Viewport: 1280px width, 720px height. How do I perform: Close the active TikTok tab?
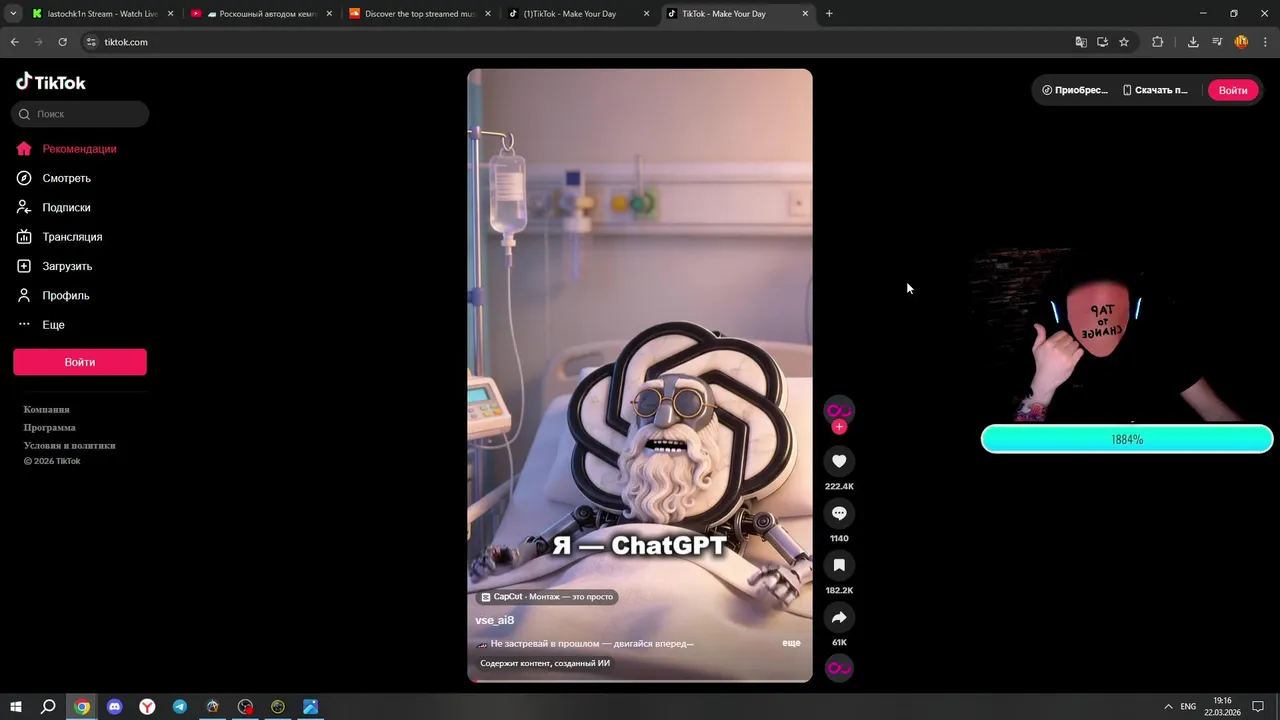click(805, 14)
